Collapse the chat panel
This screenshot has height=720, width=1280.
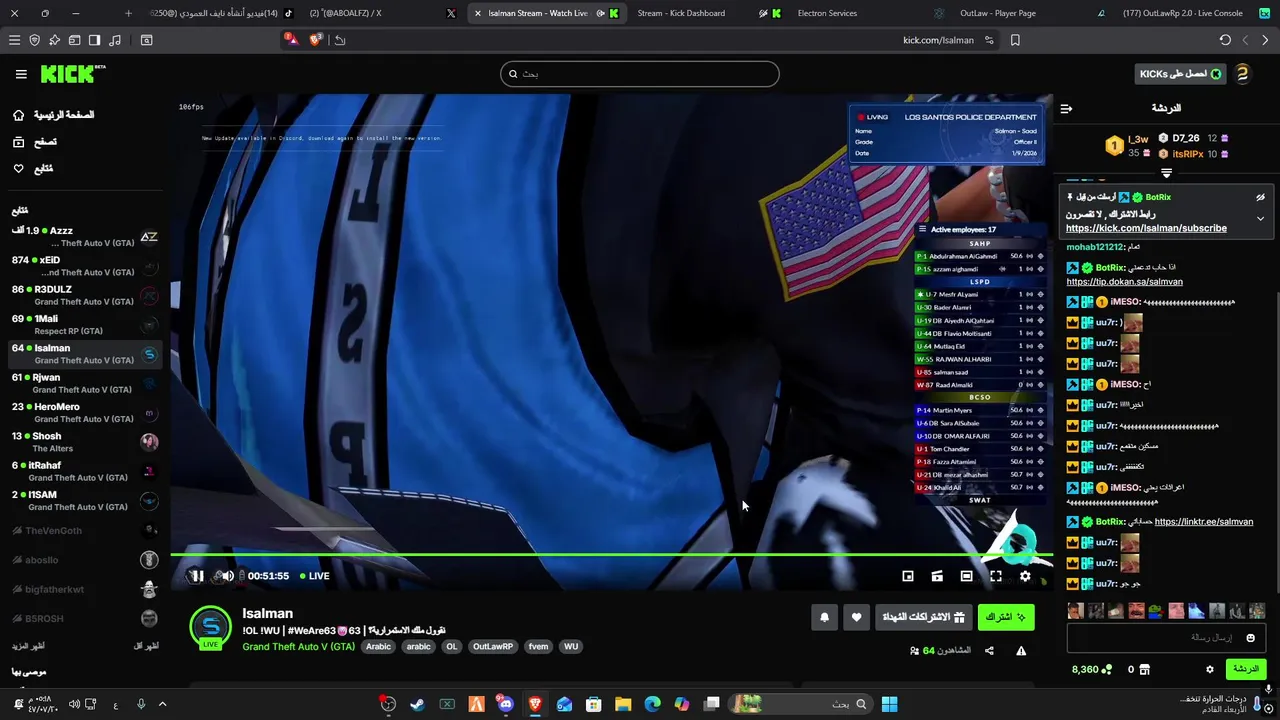(1066, 108)
